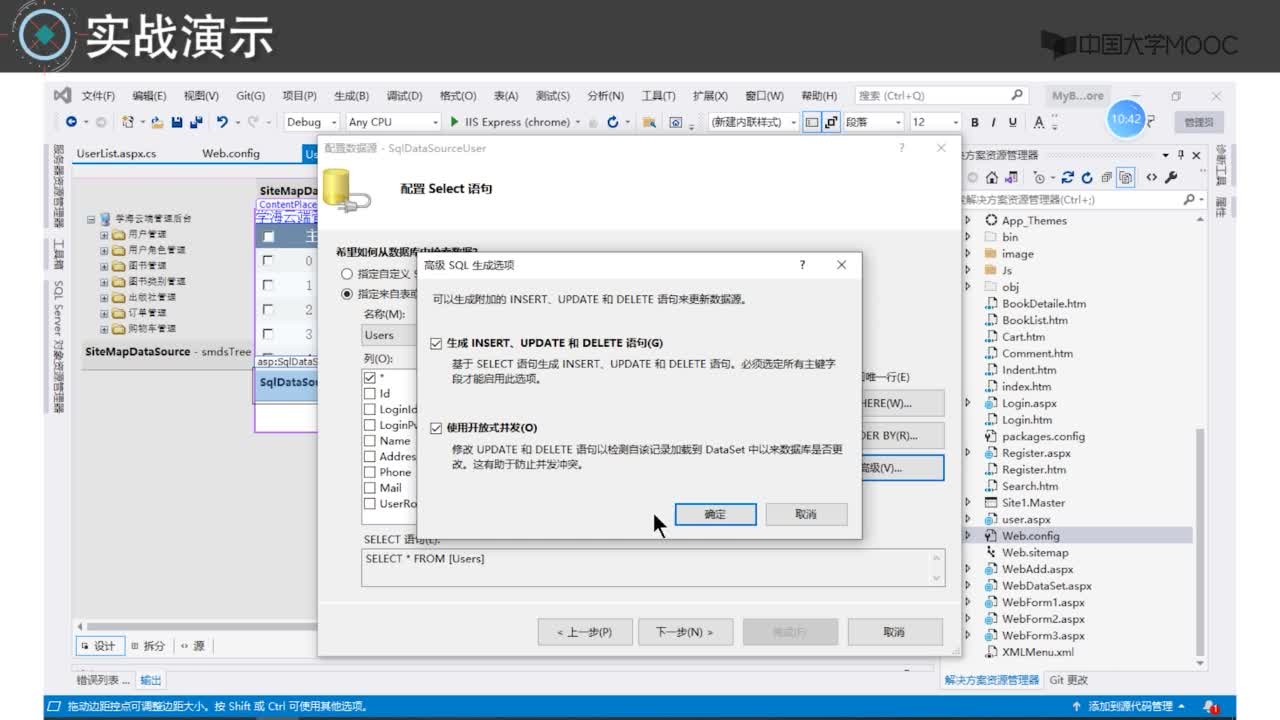This screenshot has height=720, width=1280.
Task: Click 下一步(N) in configure wizard
Action: [685, 632]
